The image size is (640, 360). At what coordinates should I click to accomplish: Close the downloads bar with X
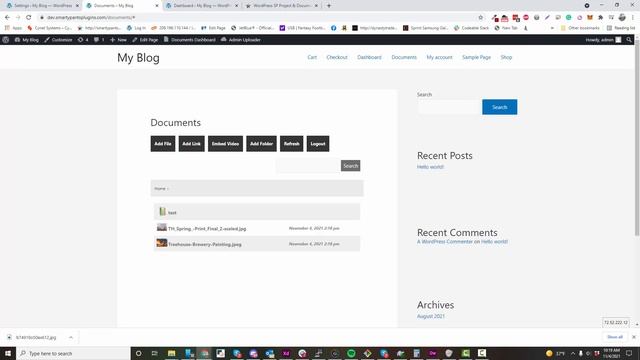tap(633, 337)
